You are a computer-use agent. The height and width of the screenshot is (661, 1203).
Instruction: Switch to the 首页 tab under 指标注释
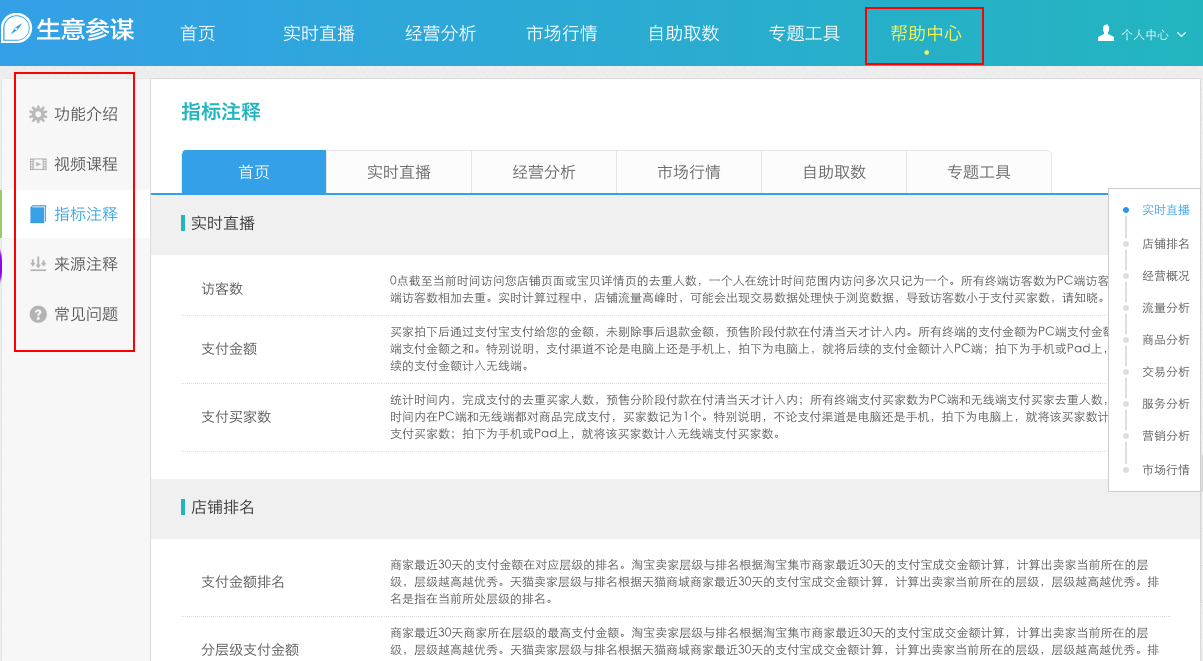tap(254, 172)
